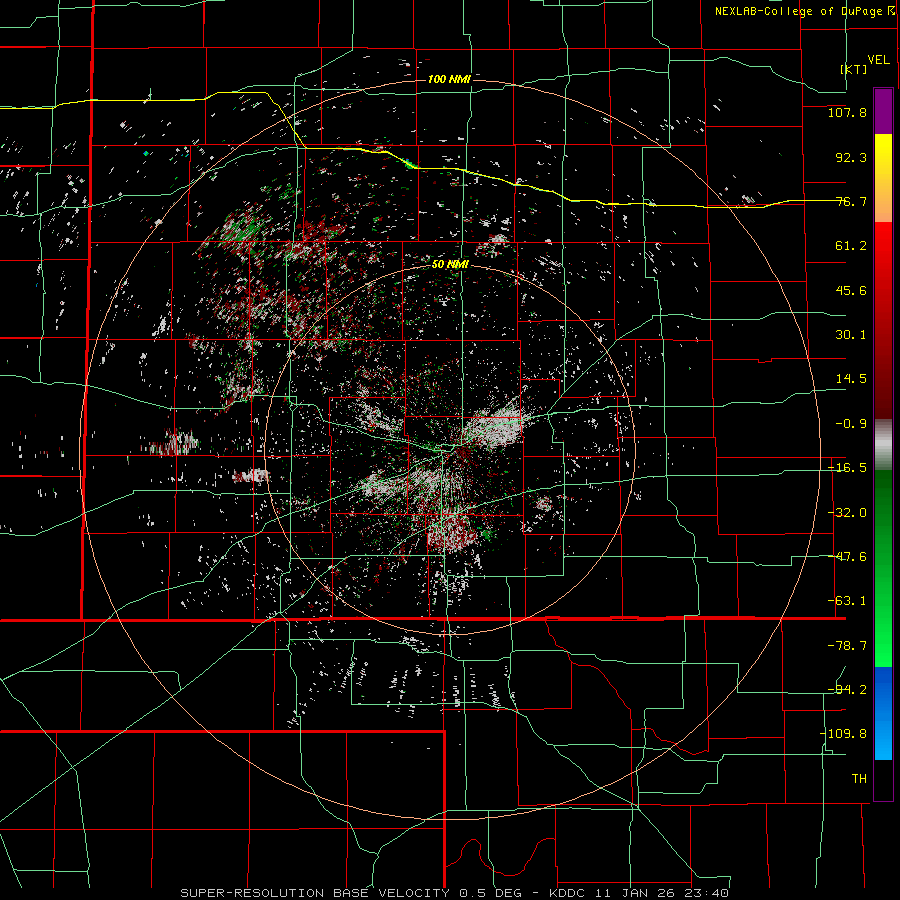
Task: Click the VEL label above the color scale
Action: 878,60
